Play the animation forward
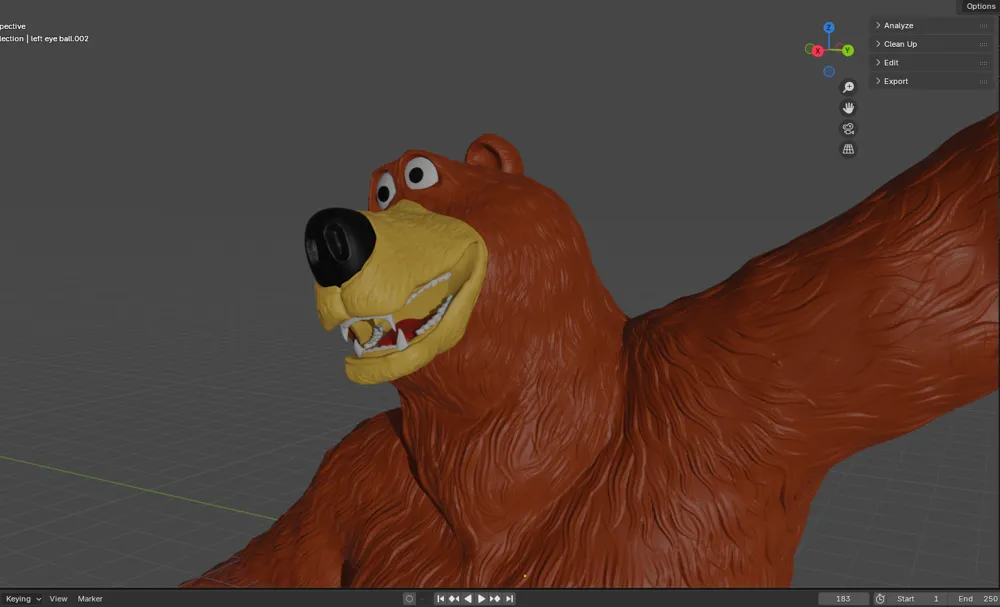The height and width of the screenshot is (607, 1000). pos(482,599)
